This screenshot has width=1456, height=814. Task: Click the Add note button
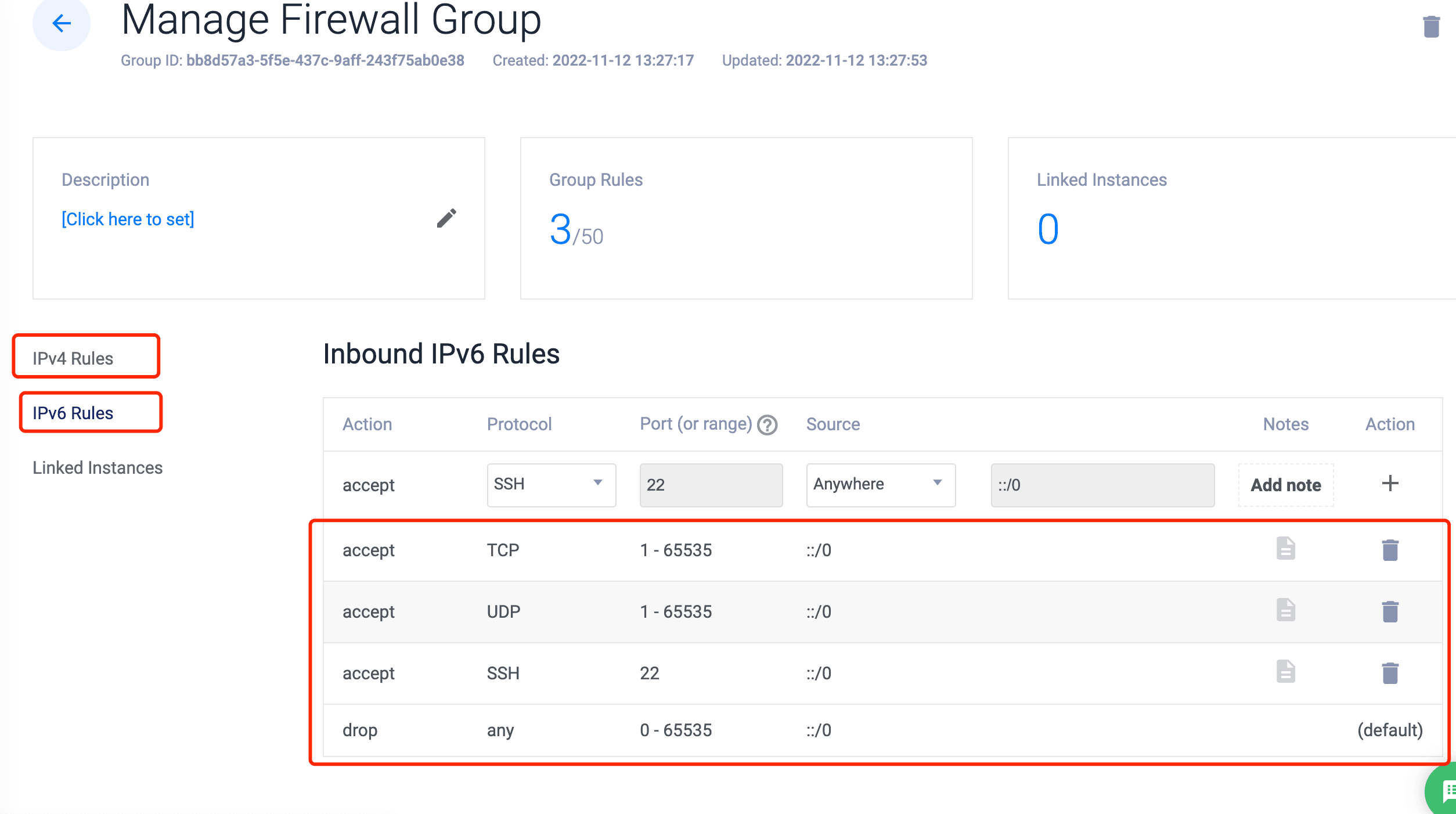click(1286, 485)
